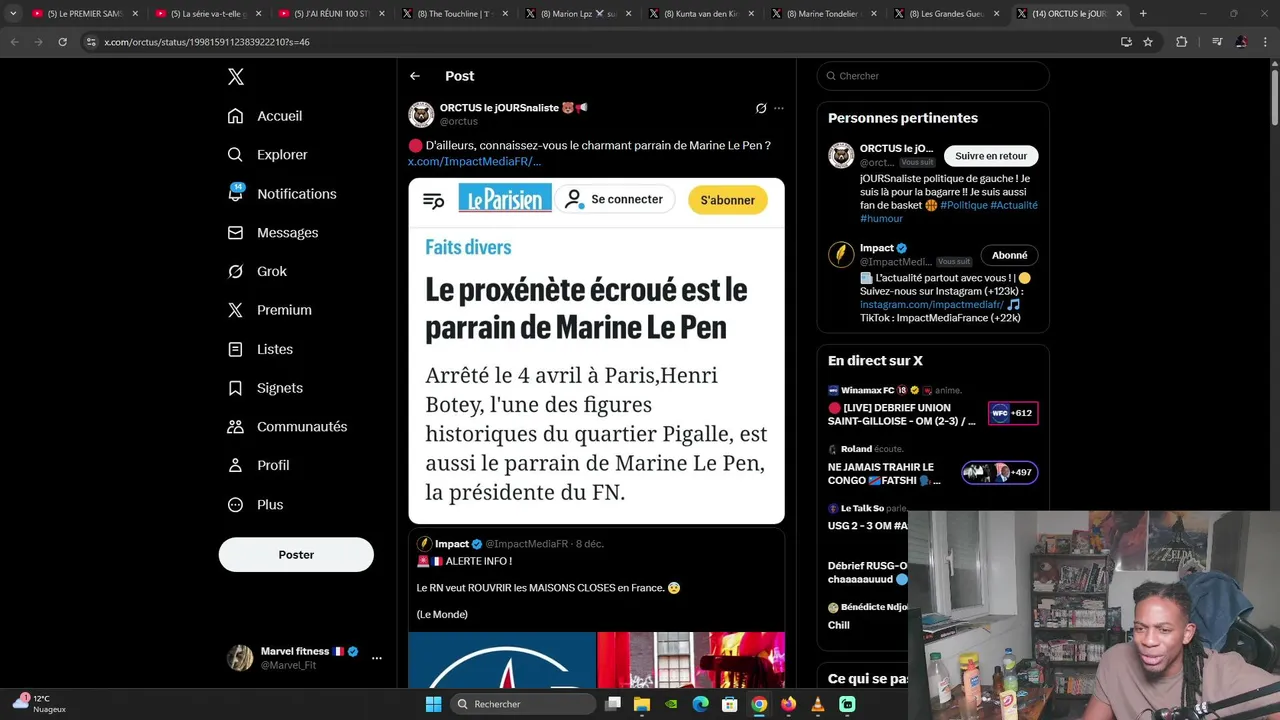Click taskbar Rechercher search box
Viewport: 1280px width, 720px height.
click(x=522, y=704)
